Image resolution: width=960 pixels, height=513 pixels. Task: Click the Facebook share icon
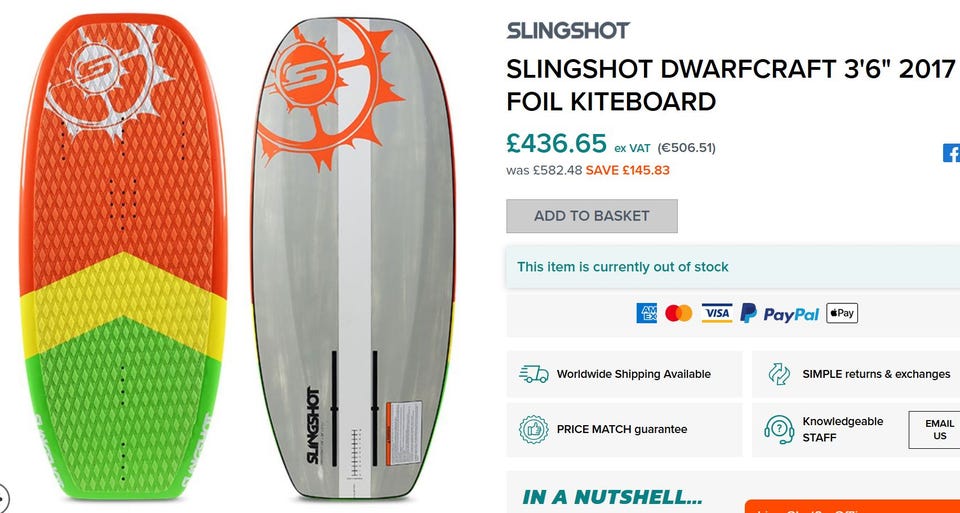click(952, 153)
